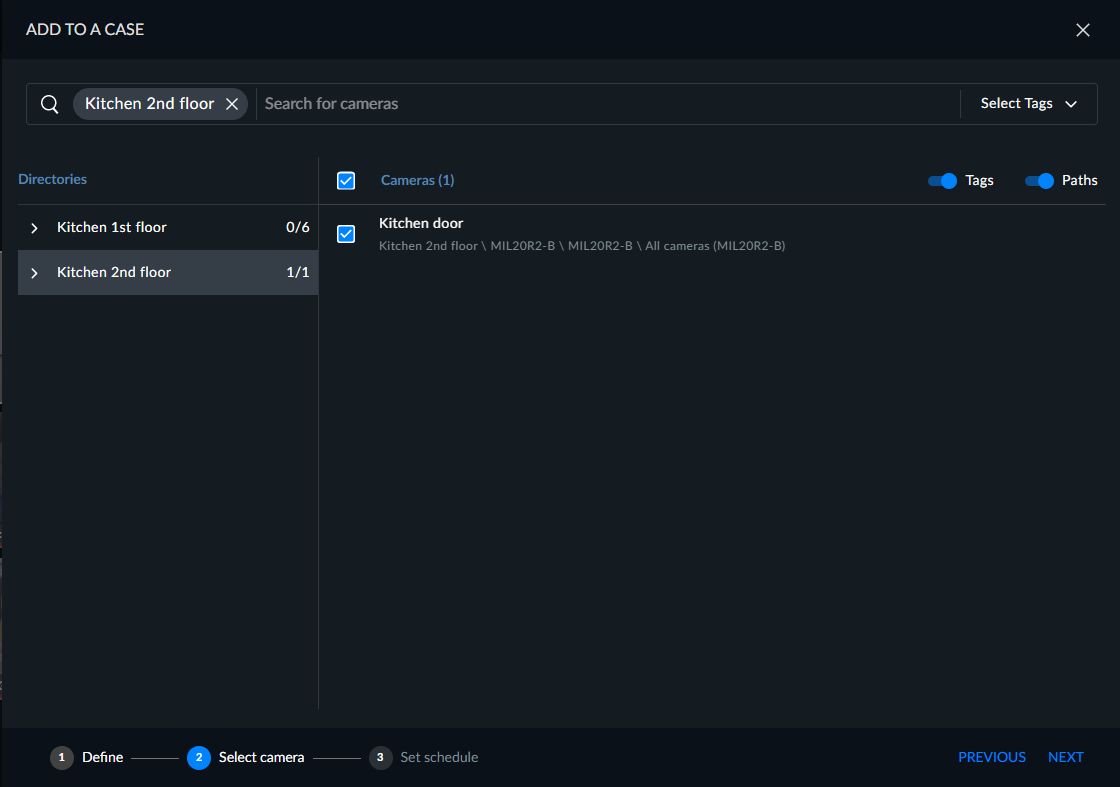
Task: Disable the Tags toggle
Action: click(x=942, y=181)
